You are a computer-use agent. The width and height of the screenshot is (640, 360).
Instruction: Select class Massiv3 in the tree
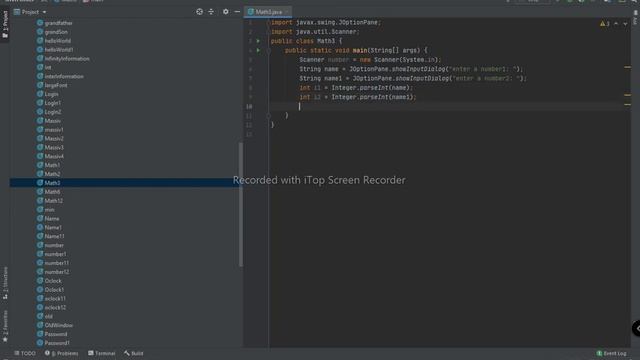(50, 147)
